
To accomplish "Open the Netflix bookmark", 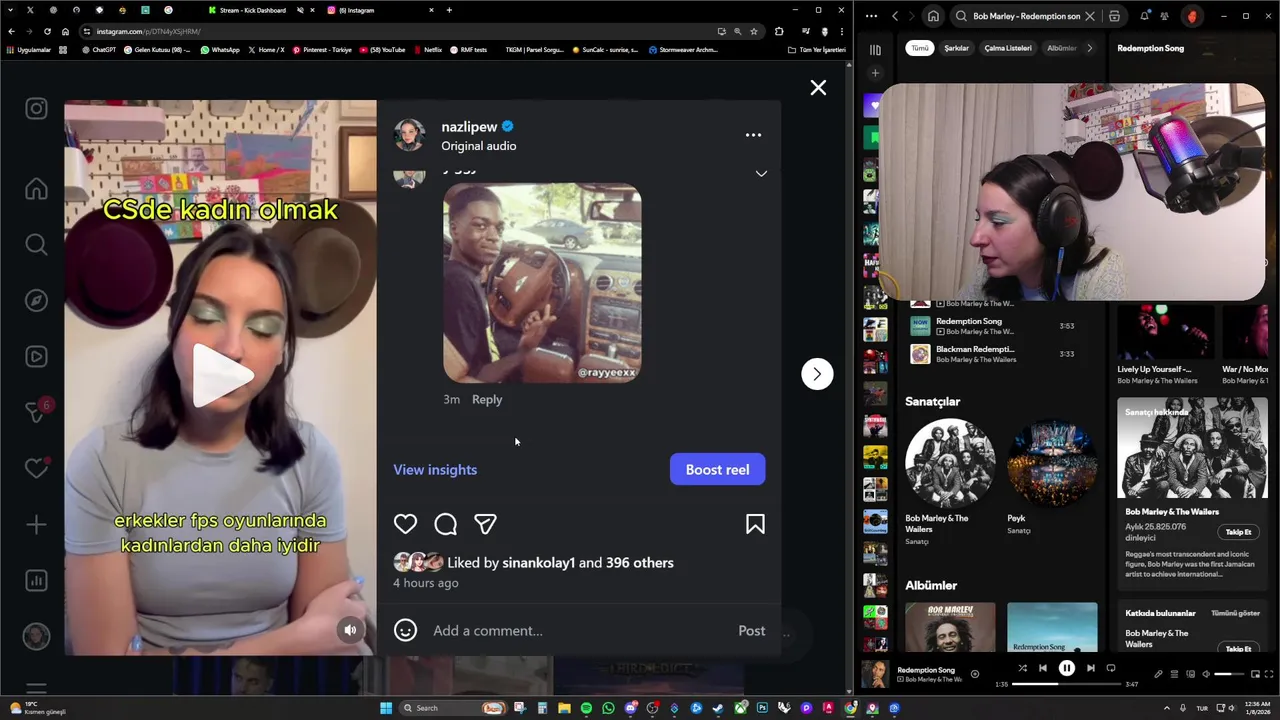I will point(428,49).
